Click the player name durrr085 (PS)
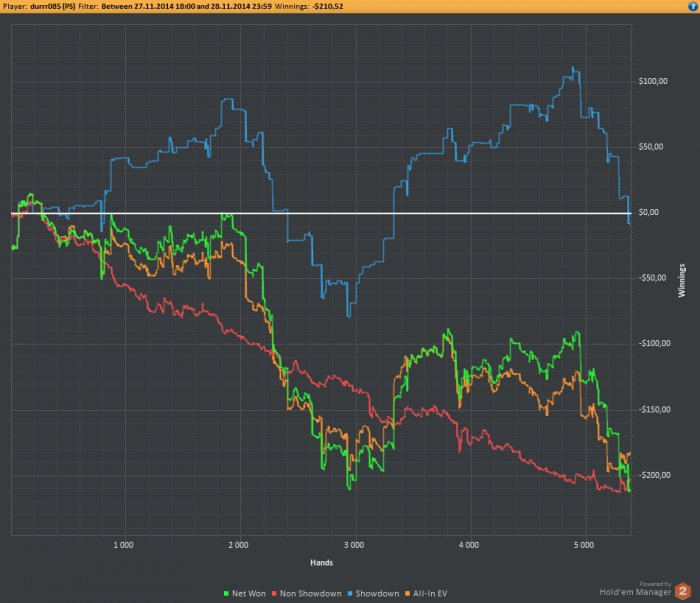Image resolution: width=700 pixels, height=603 pixels. pos(52,6)
